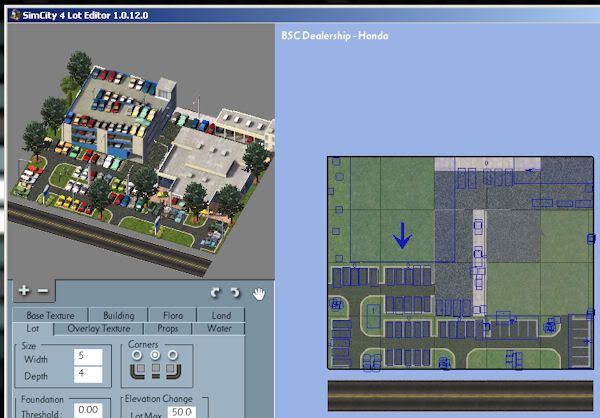The height and width of the screenshot is (418, 600).
Task: Switch to the Props tab
Action: pos(168,329)
